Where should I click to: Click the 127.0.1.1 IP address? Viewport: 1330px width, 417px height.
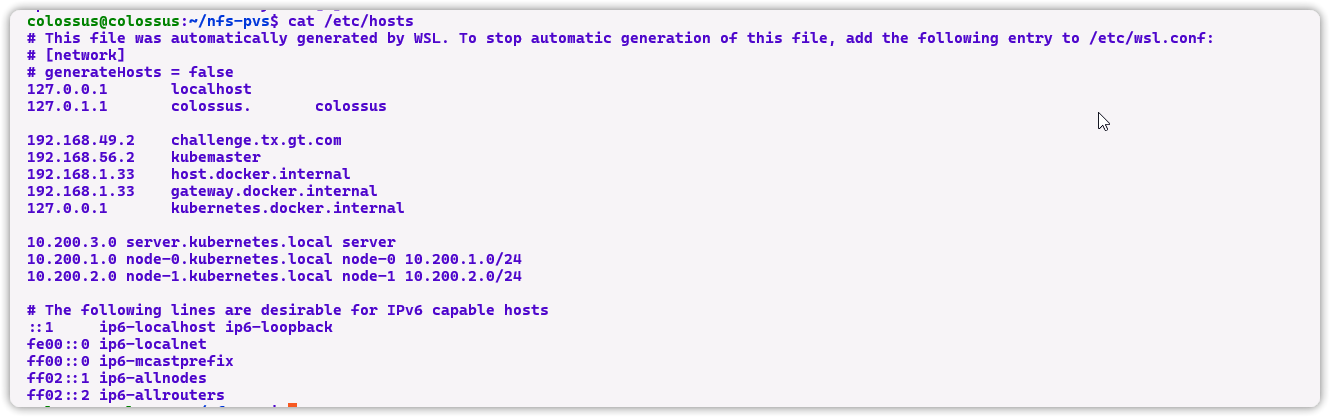(67, 106)
